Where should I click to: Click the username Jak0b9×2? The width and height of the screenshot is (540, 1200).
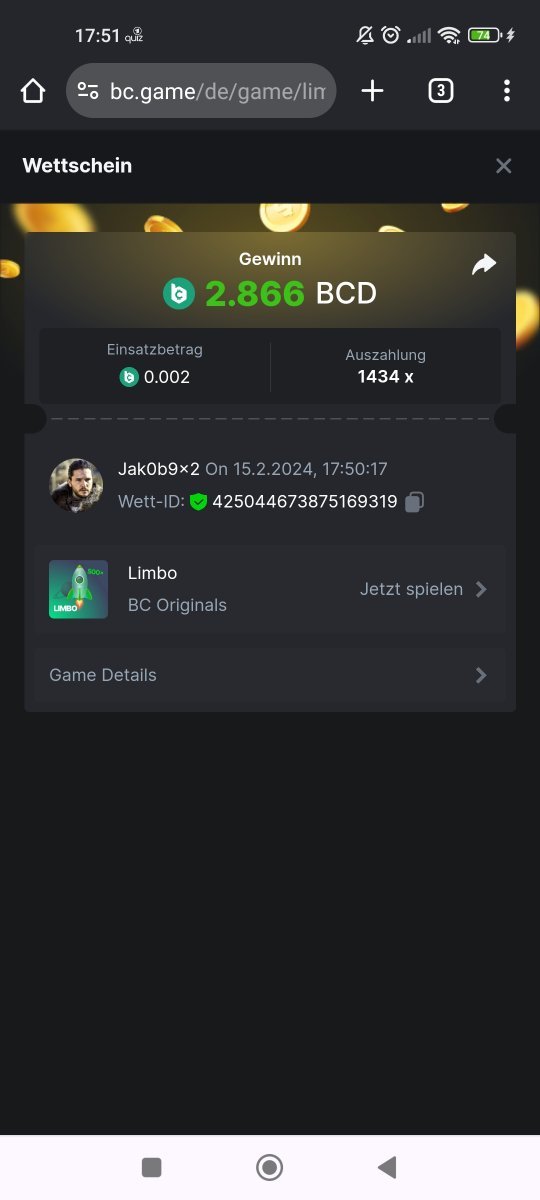click(159, 468)
